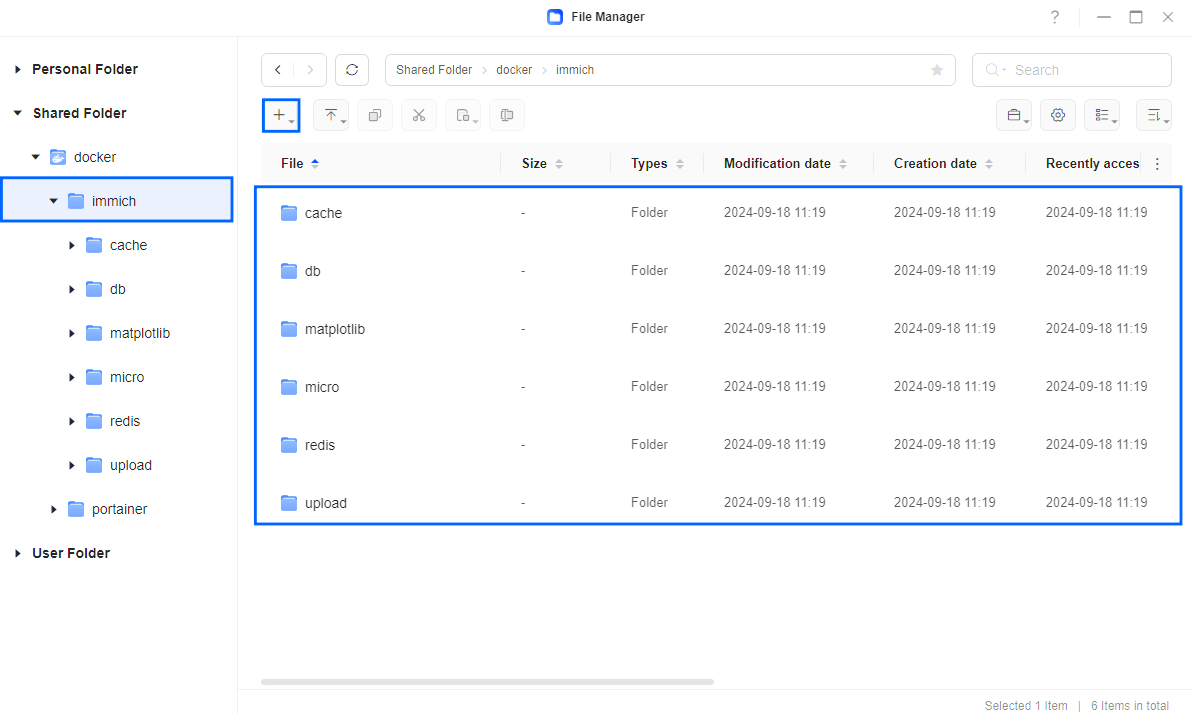Navigate back with the left arrow
The height and width of the screenshot is (714, 1193).
(278, 70)
